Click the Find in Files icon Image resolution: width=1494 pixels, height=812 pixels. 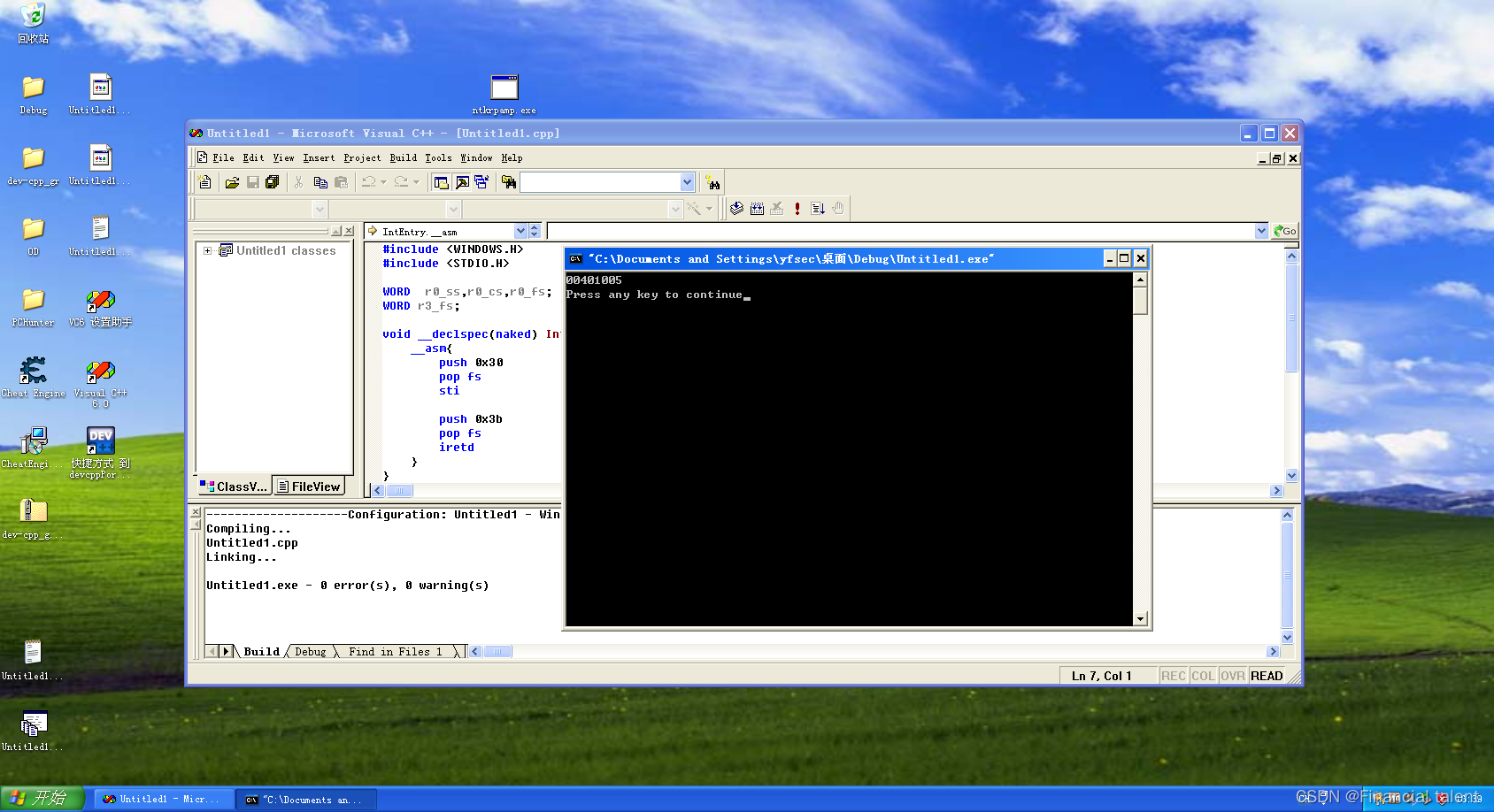click(x=509, y=182)
